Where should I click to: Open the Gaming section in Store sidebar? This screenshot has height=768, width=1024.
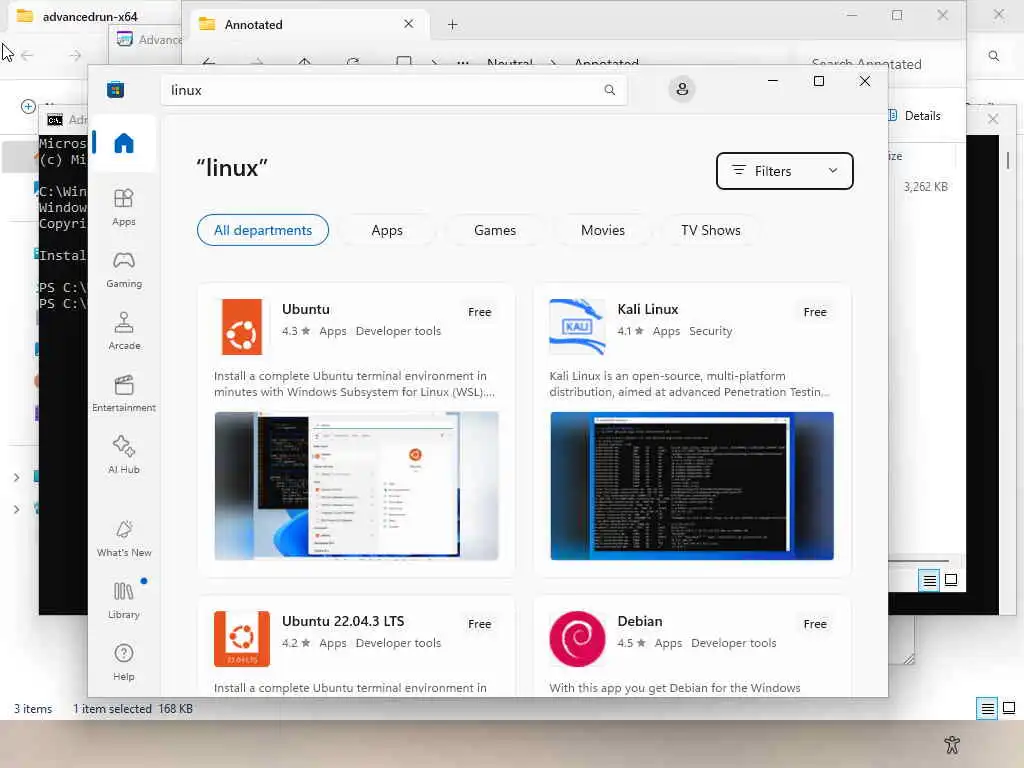[x=123, y=269]
